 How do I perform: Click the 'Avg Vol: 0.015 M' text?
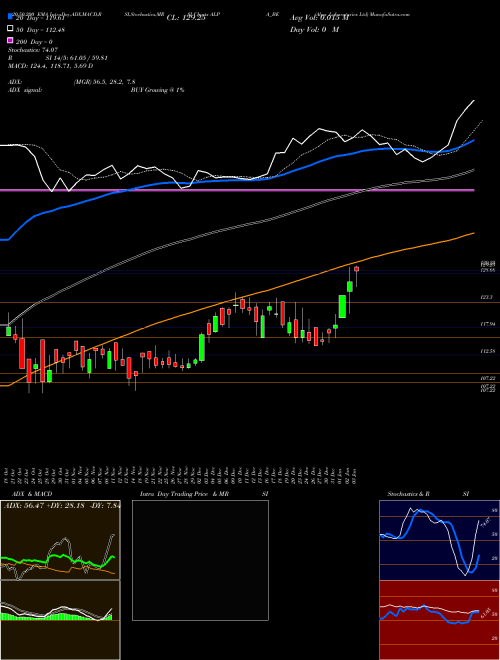click(319, 18)
